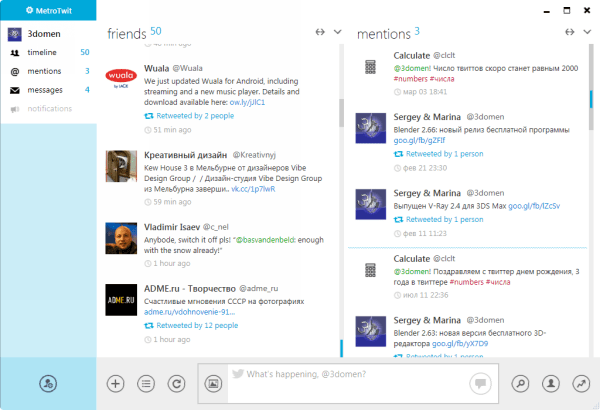Open notifications in the sidebar

coord(49,109)
